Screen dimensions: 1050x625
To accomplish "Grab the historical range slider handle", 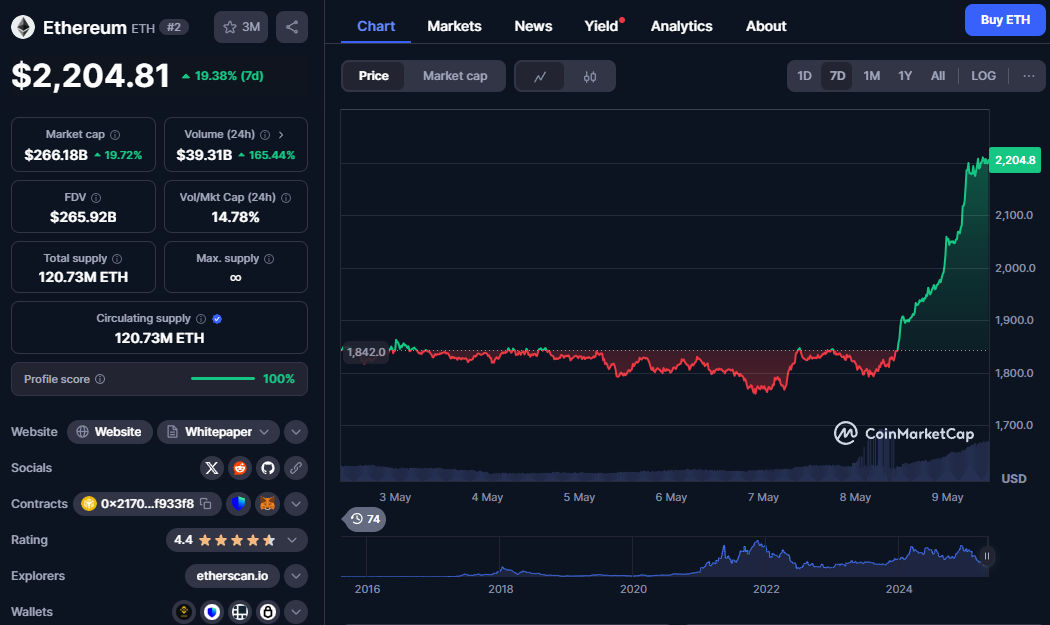I will pos(986,556).
